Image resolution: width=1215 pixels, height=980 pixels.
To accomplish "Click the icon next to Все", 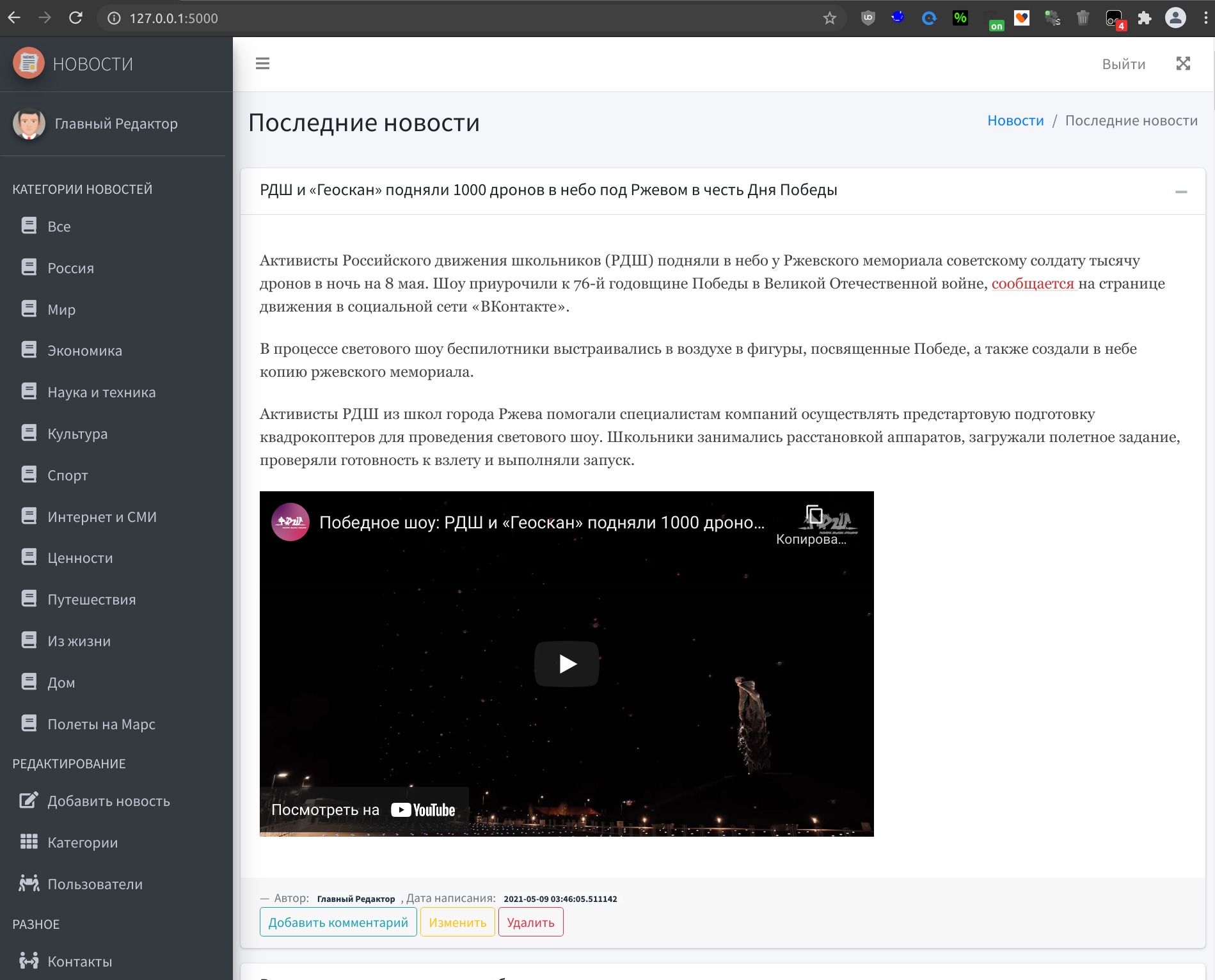I will (29, 226).
